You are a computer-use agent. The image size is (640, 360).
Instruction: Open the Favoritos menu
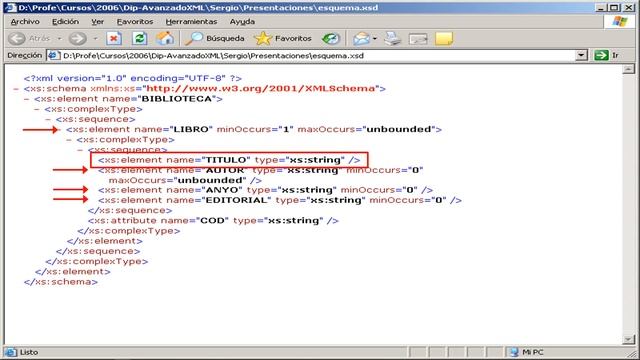(135, 22)
